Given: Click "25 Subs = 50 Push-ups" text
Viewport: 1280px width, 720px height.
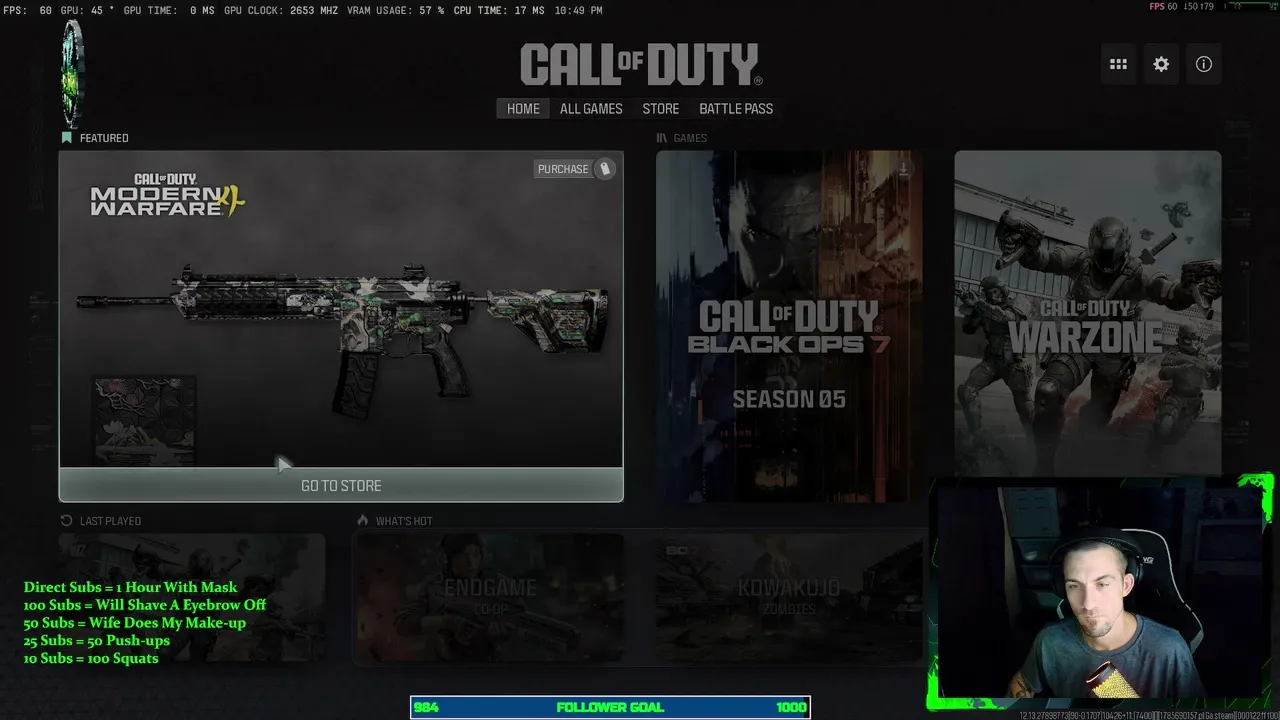Looking at the screenshot, I should click(97, 640).
